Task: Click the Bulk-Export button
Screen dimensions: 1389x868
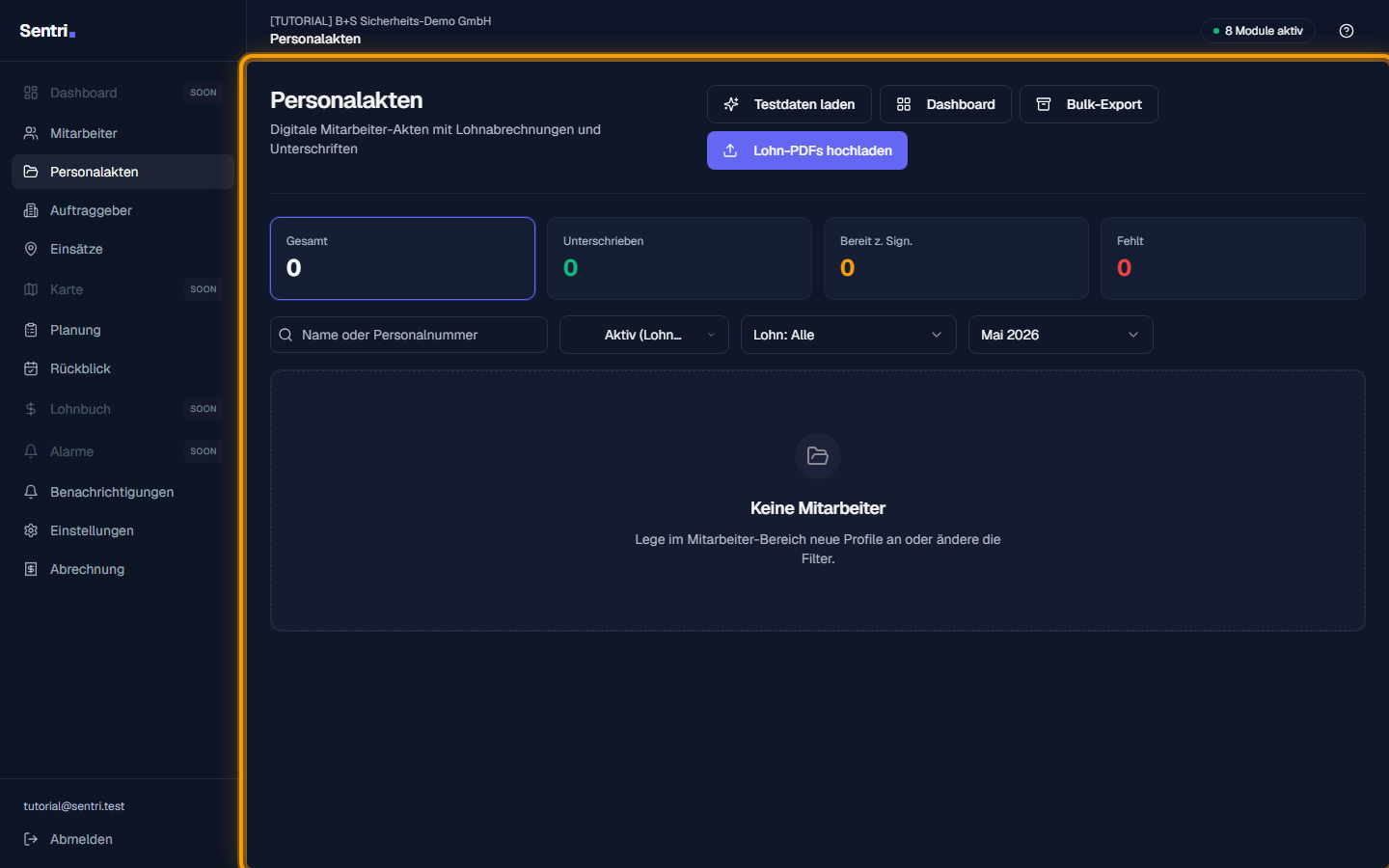Action: [1089, 104]
